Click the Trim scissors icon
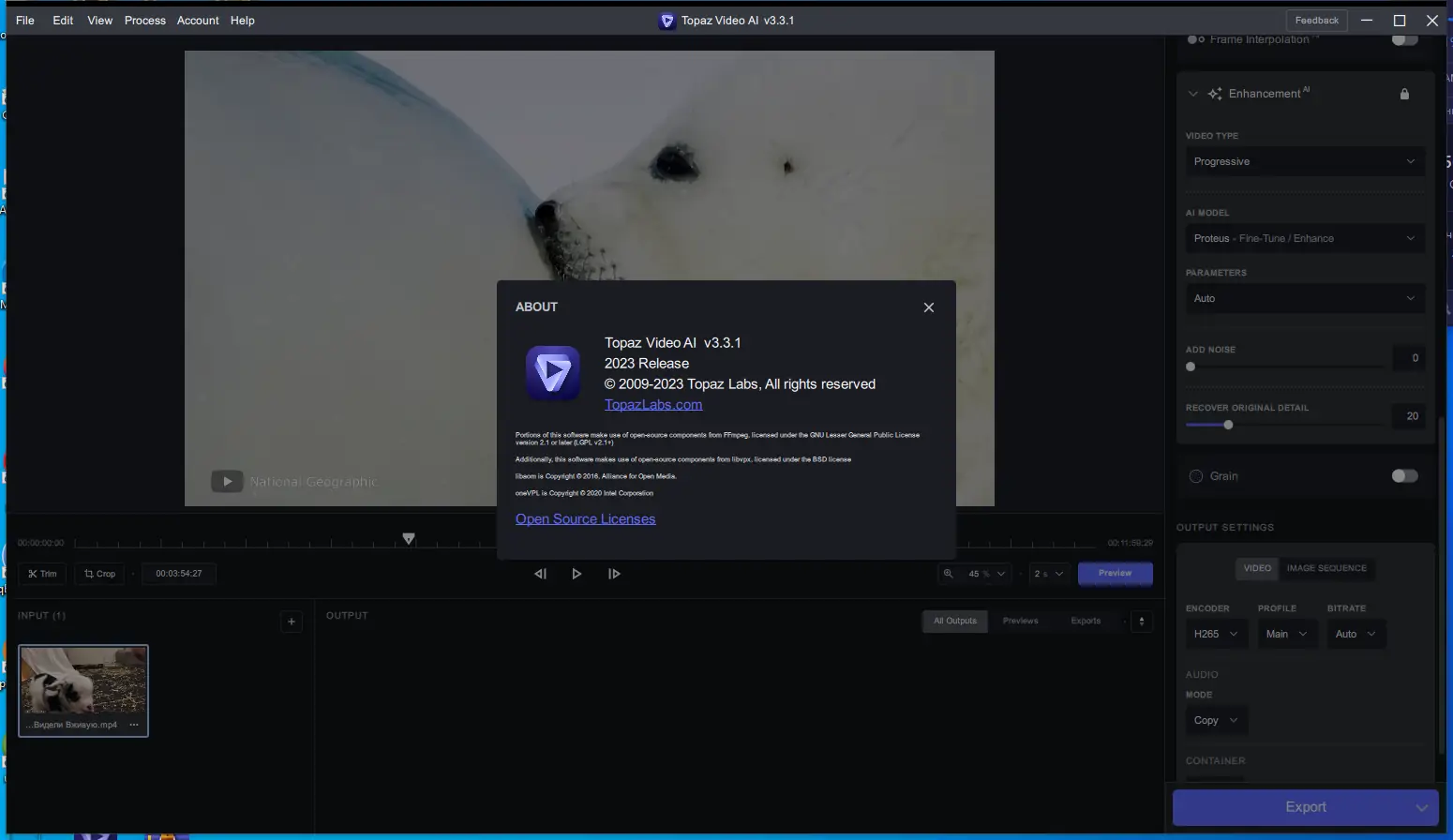 33,574
